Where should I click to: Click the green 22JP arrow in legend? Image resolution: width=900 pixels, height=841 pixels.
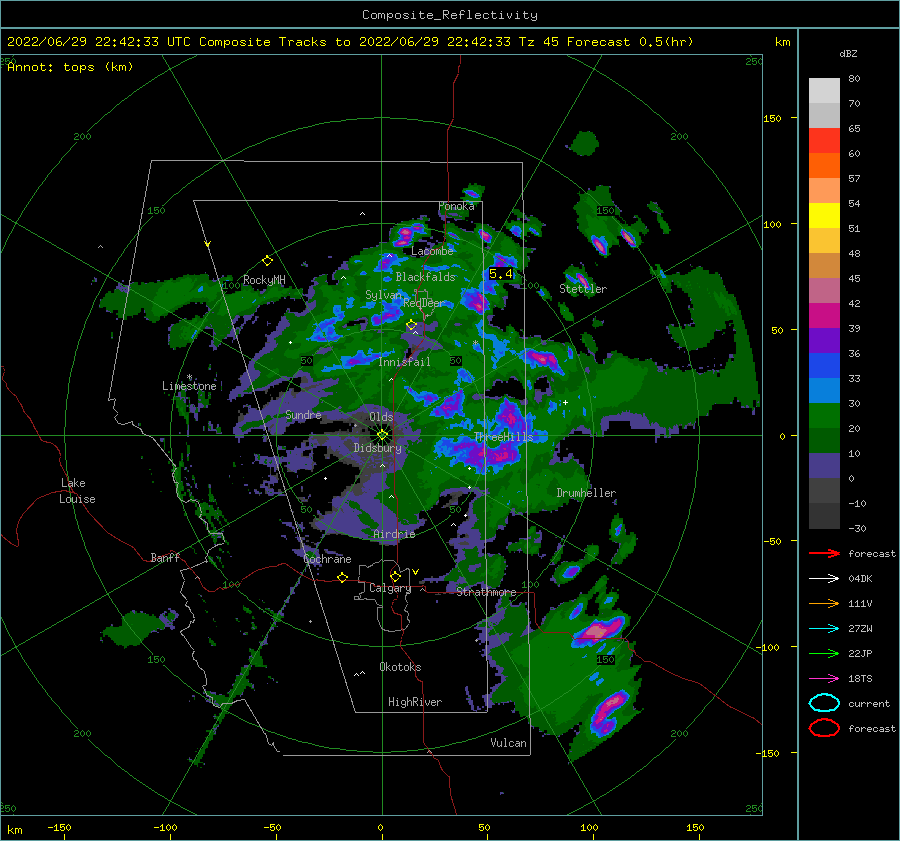[824, 654]
